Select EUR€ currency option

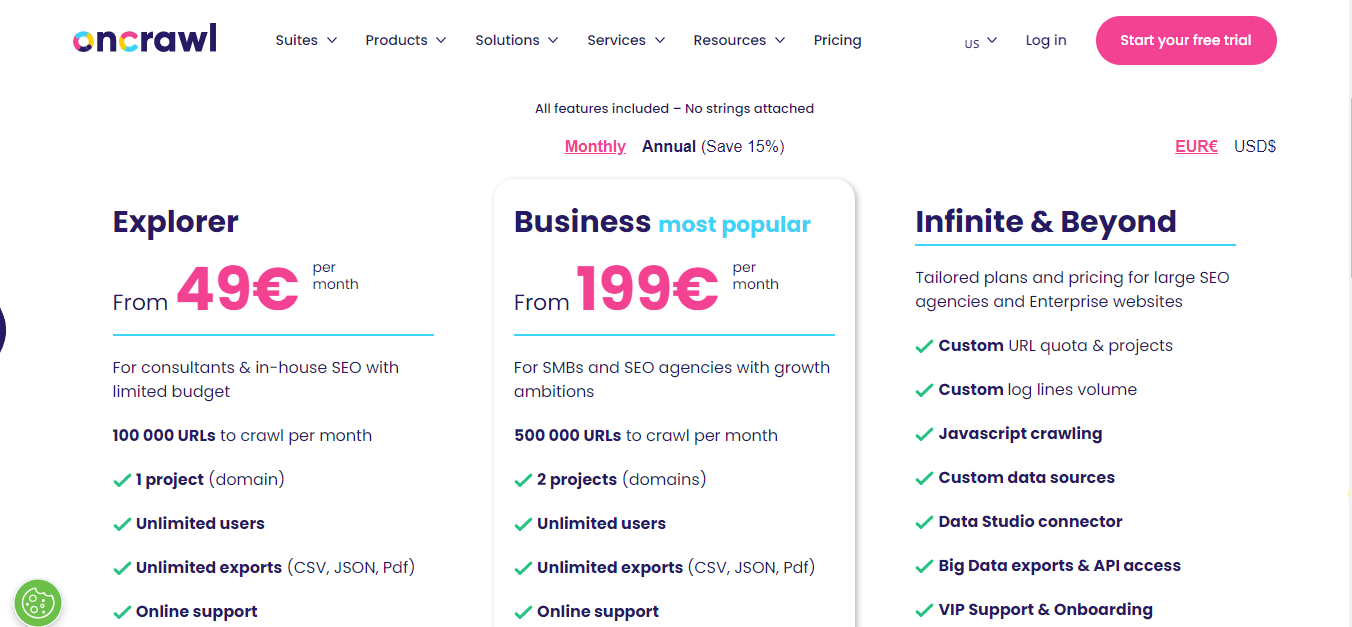(x=1196, y=146)
